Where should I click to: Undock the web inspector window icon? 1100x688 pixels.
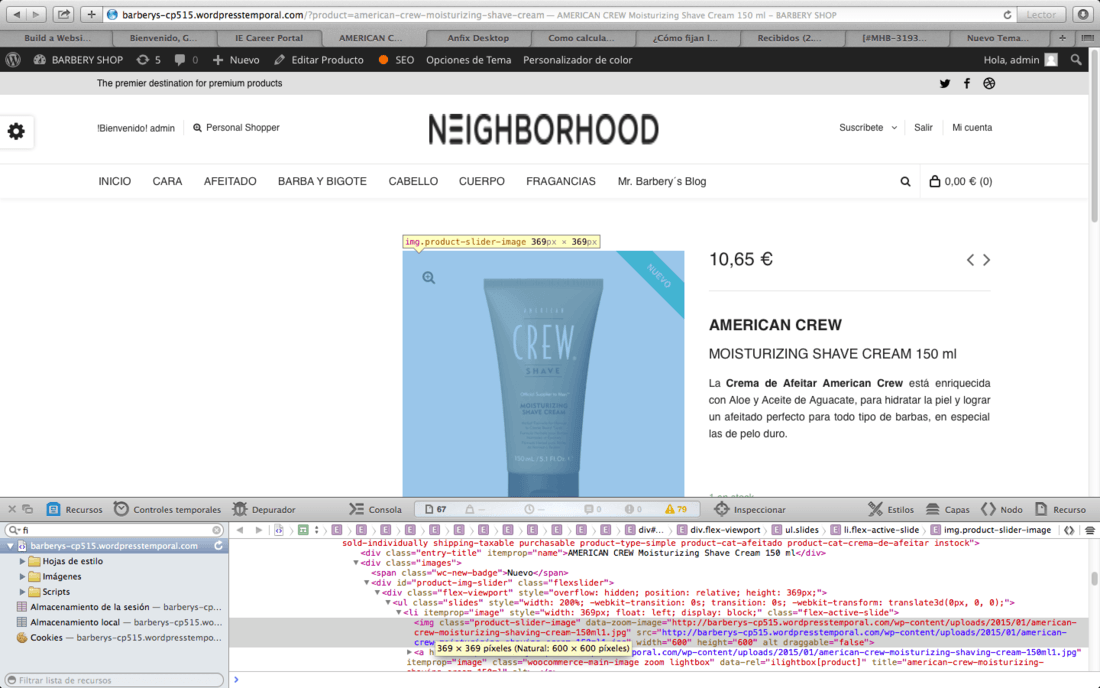pyautogui.click(x=28, y=509)
